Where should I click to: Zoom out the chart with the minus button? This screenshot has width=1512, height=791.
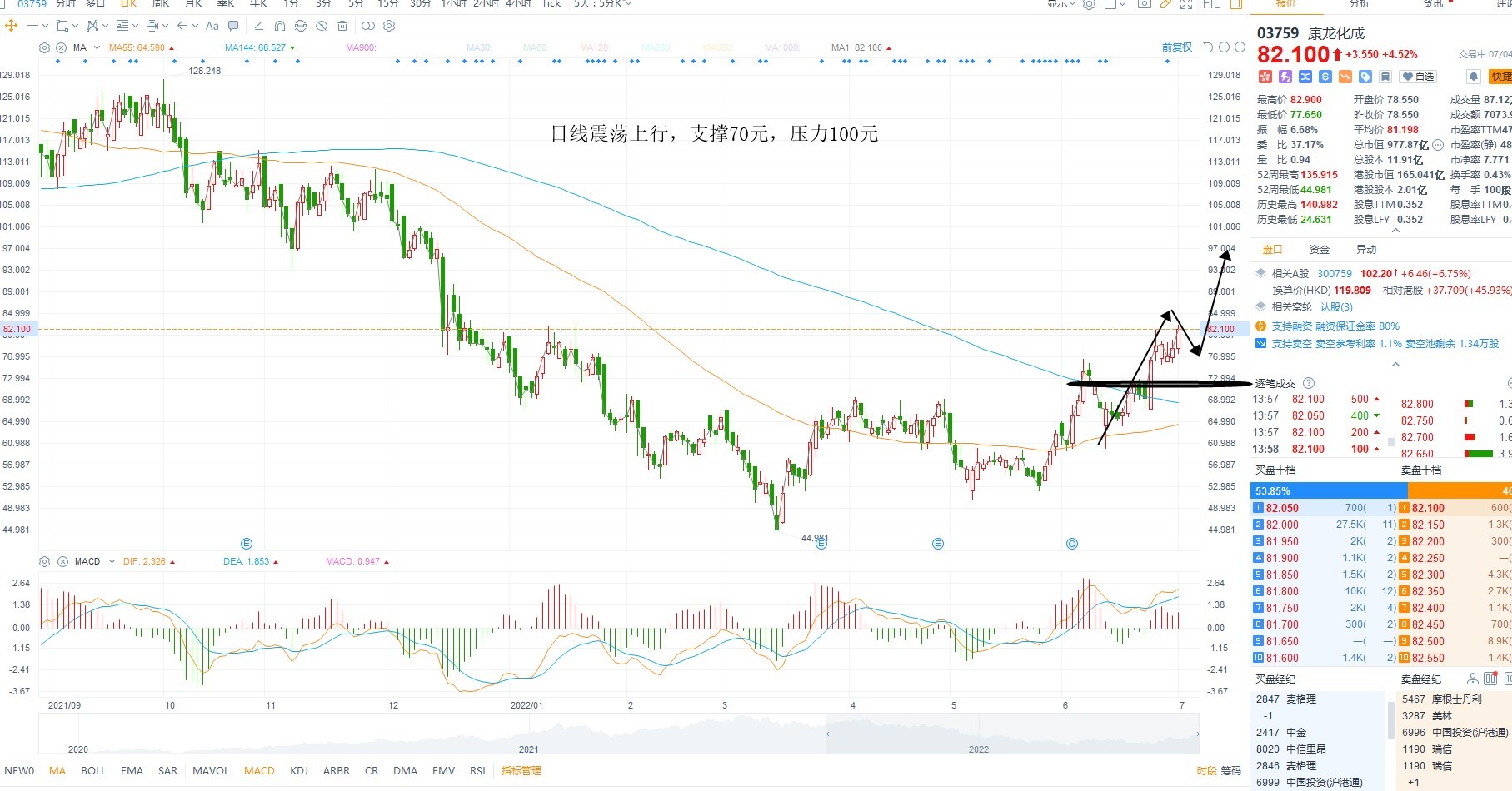(1225, 47)
